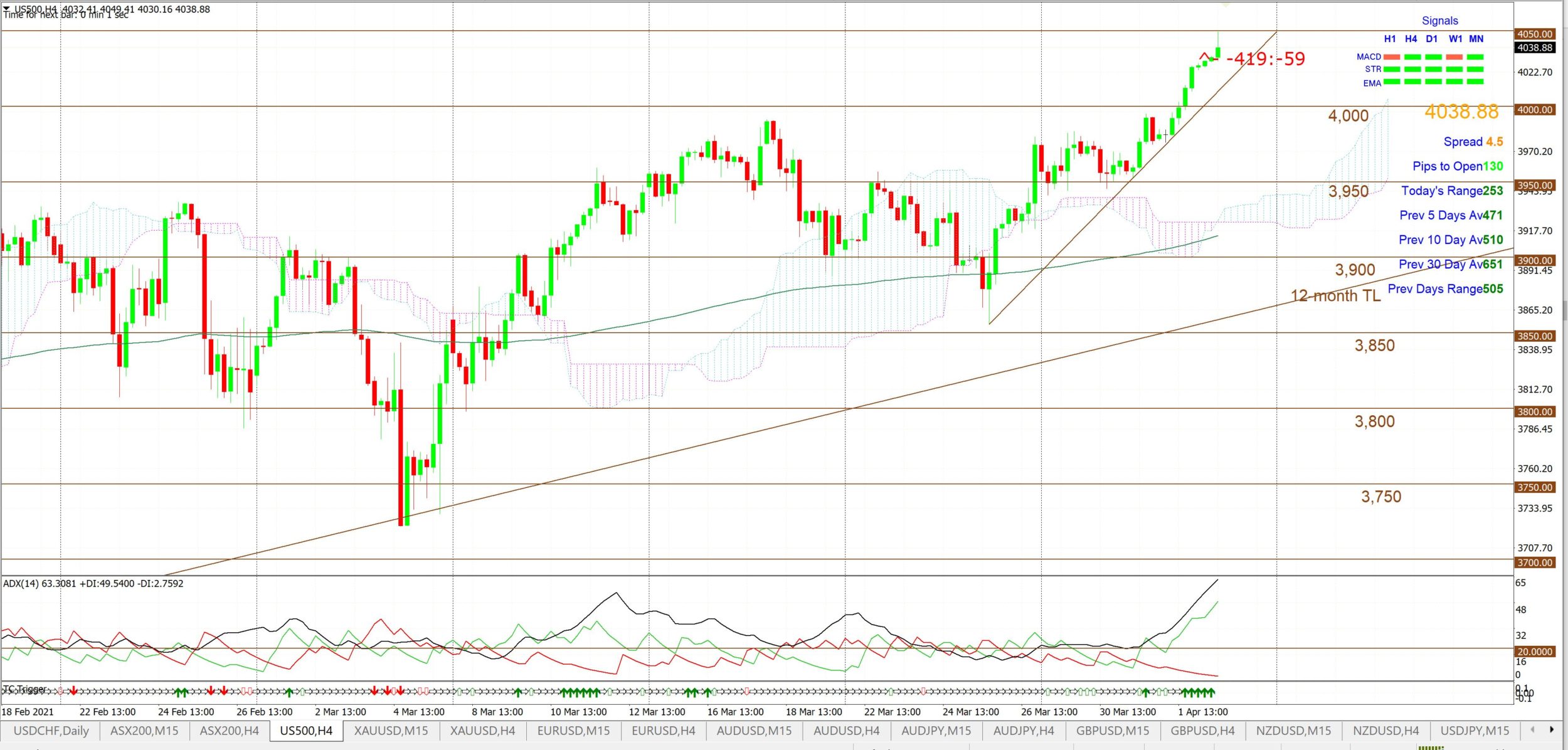Viewport: 1568px width, 750px height.
Task: Click the active US500,H4 tab
Action: [x=306, y=731]
